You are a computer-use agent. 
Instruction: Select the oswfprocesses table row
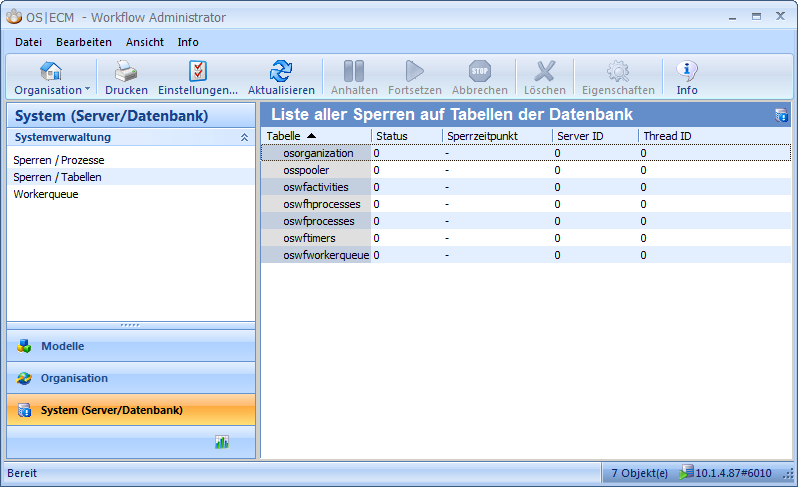pos(318,221)
